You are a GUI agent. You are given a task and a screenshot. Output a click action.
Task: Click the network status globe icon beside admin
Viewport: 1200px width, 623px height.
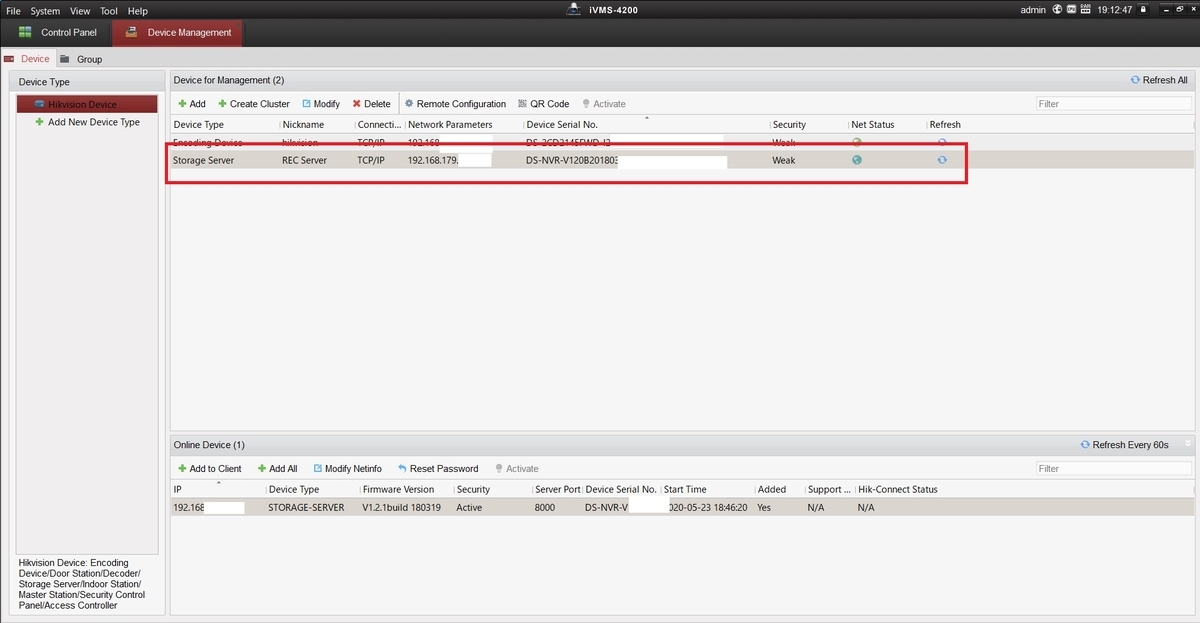[x=1056, y=10]
